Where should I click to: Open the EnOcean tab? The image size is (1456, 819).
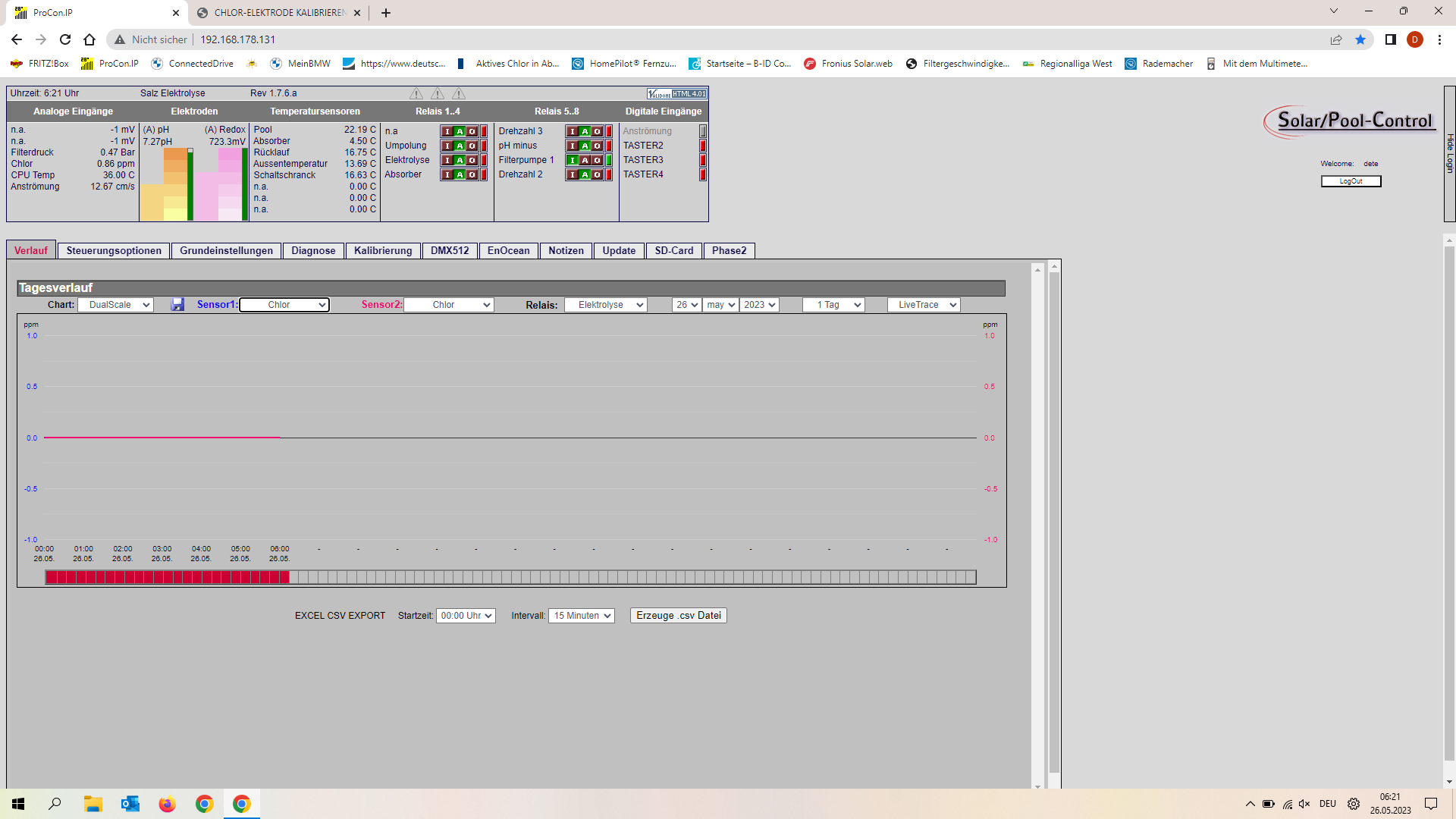[509, 251]
